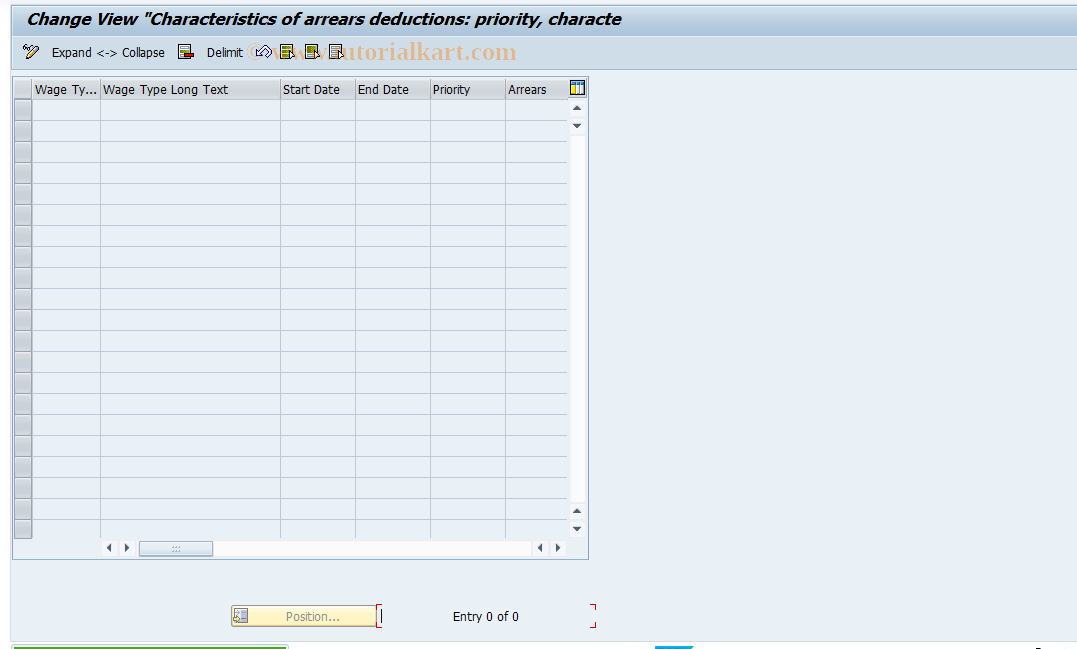Click the Undo change icon
Viewport: 1077px width, 649px height.
(x=262, y=52)
